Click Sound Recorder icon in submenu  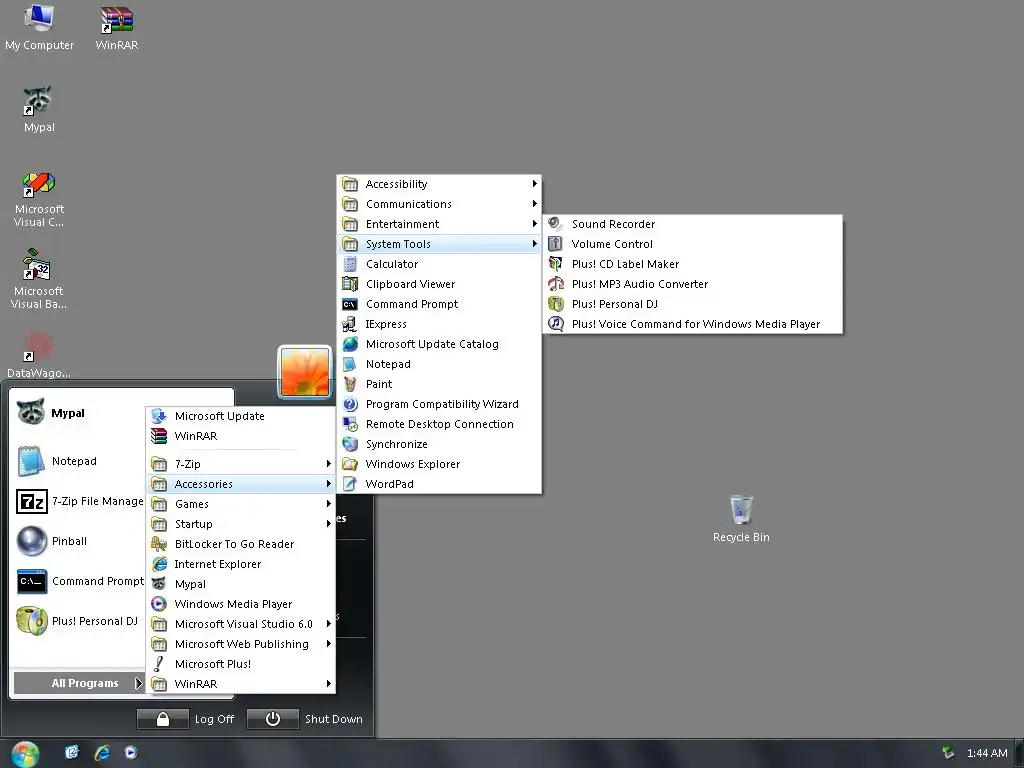[x=556, y=224]
